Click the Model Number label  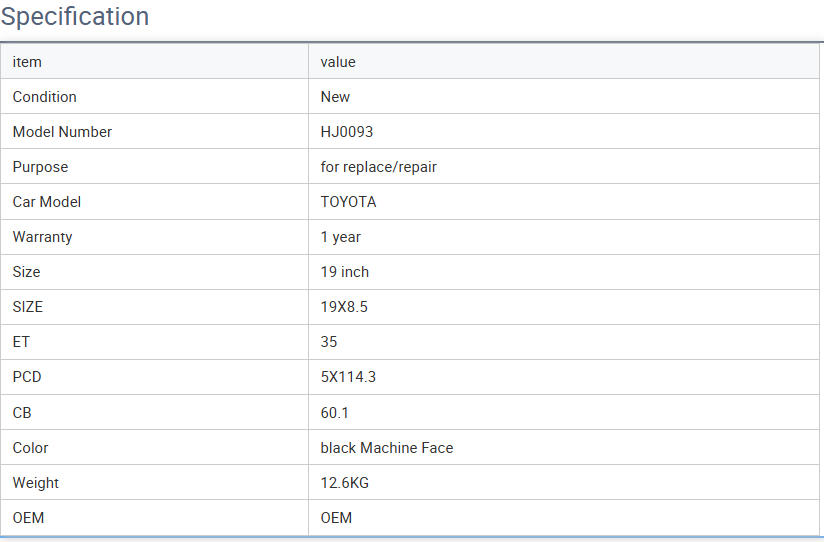pyautogui.click(x=62, y=132)
